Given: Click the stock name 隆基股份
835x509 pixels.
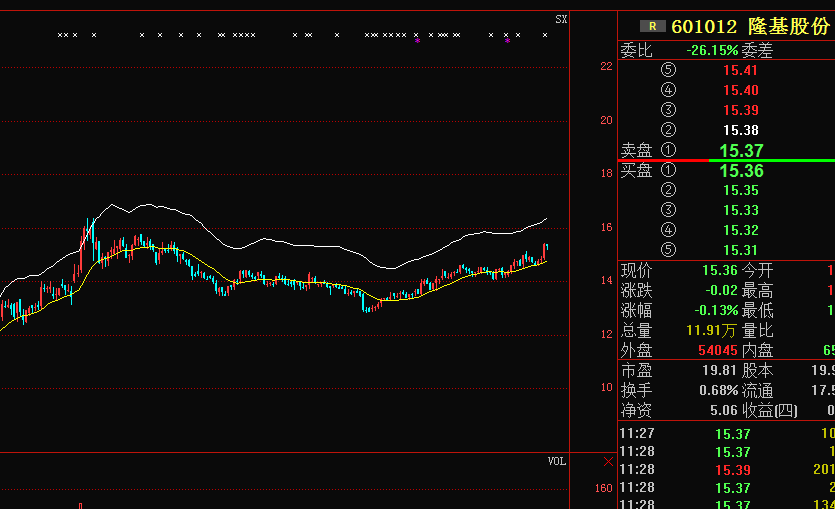Looking at the screenshot, I should click(789, 26).
